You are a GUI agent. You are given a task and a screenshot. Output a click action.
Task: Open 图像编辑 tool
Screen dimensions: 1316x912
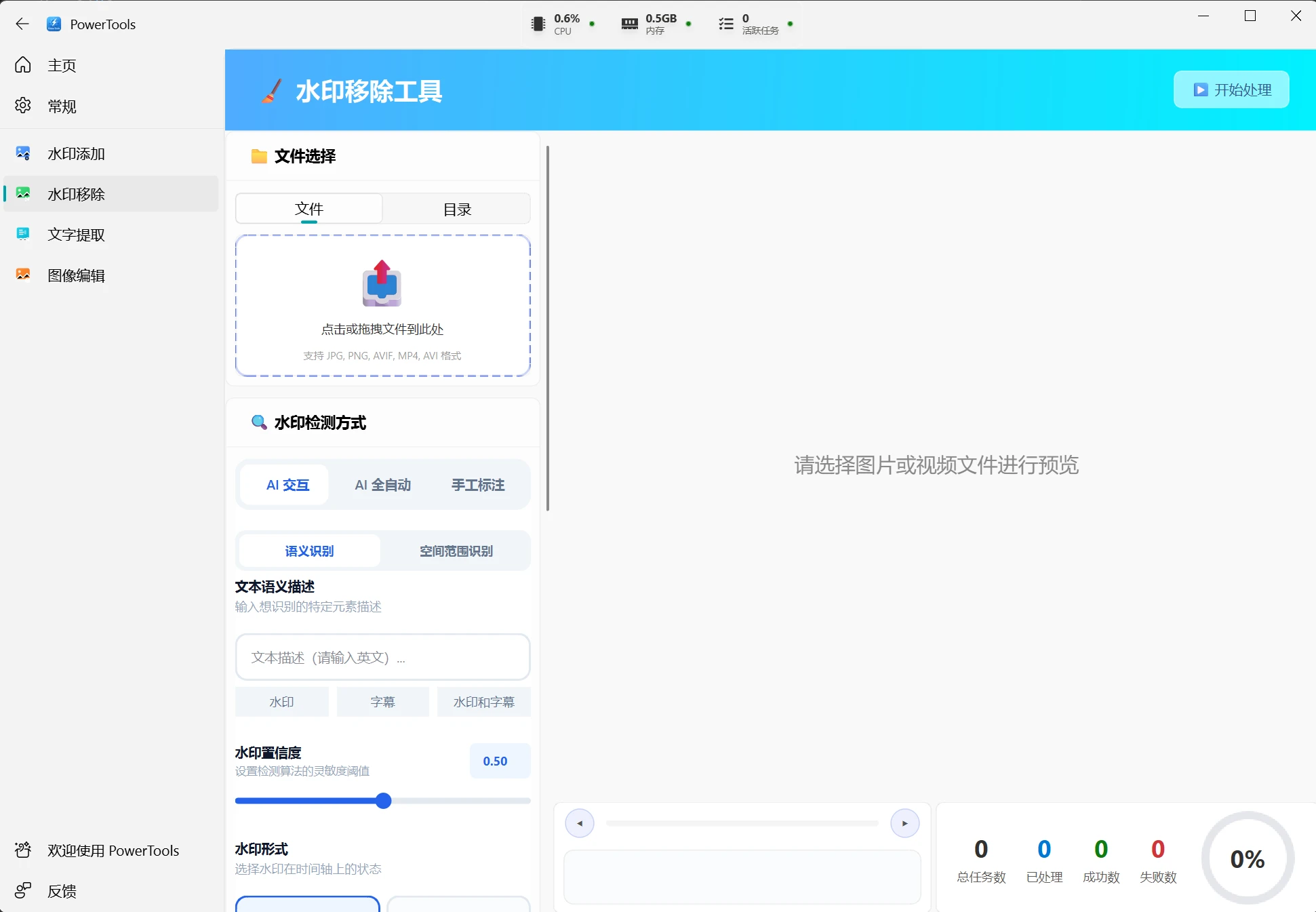tap(111, 275)
